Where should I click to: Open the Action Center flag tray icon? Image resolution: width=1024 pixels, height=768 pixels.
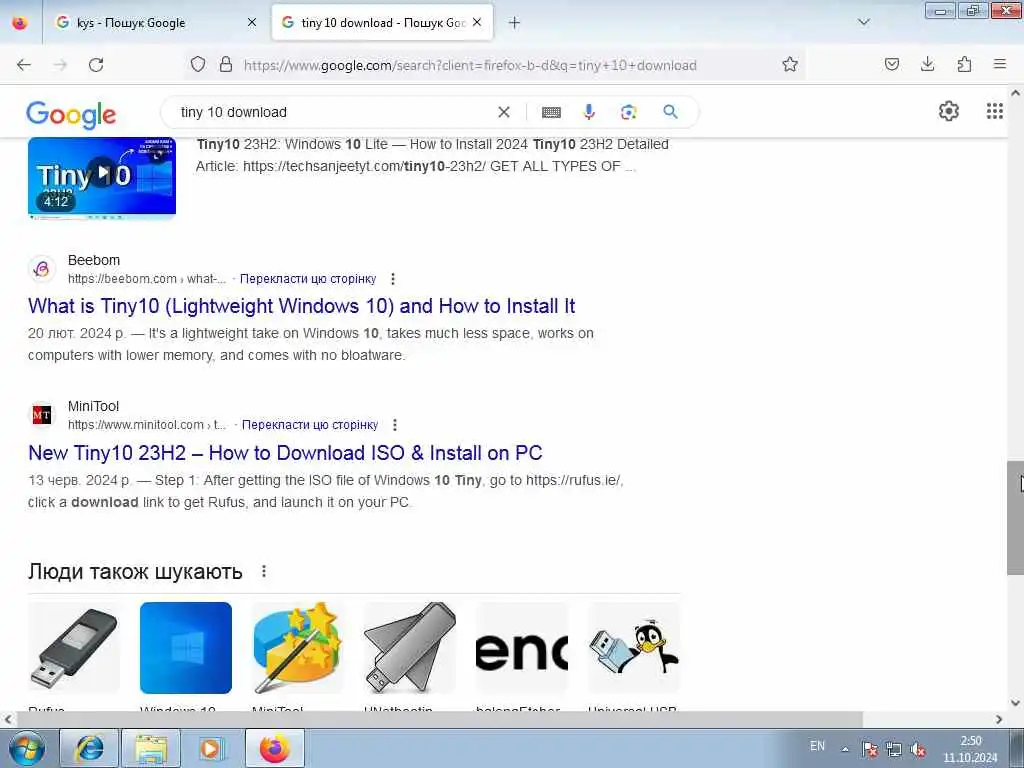(x=869, y=750)
